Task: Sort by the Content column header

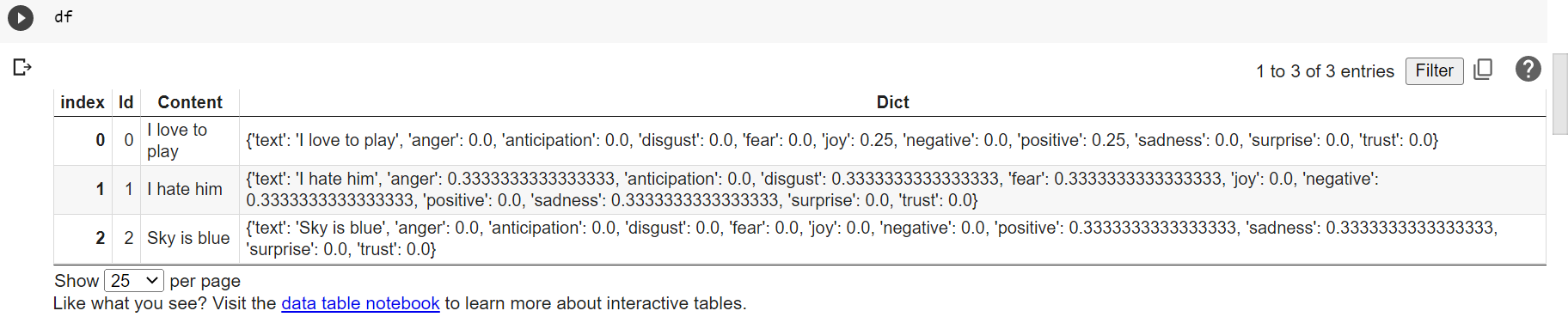Action: point(190,102)
